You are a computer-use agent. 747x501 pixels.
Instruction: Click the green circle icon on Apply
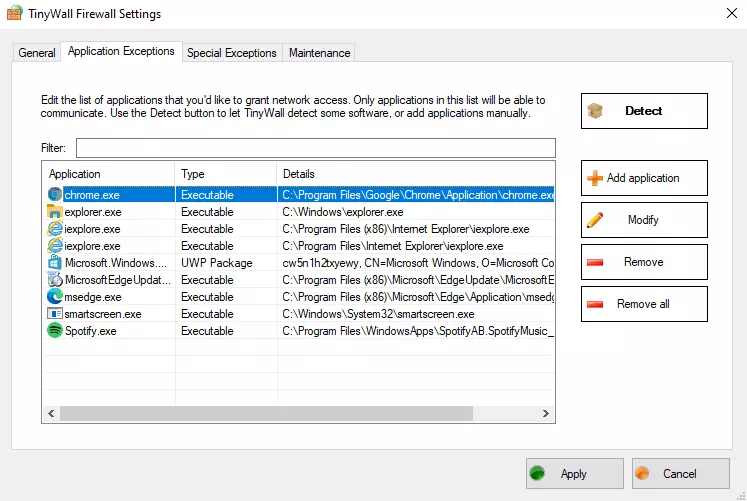[x=537, y=473]
